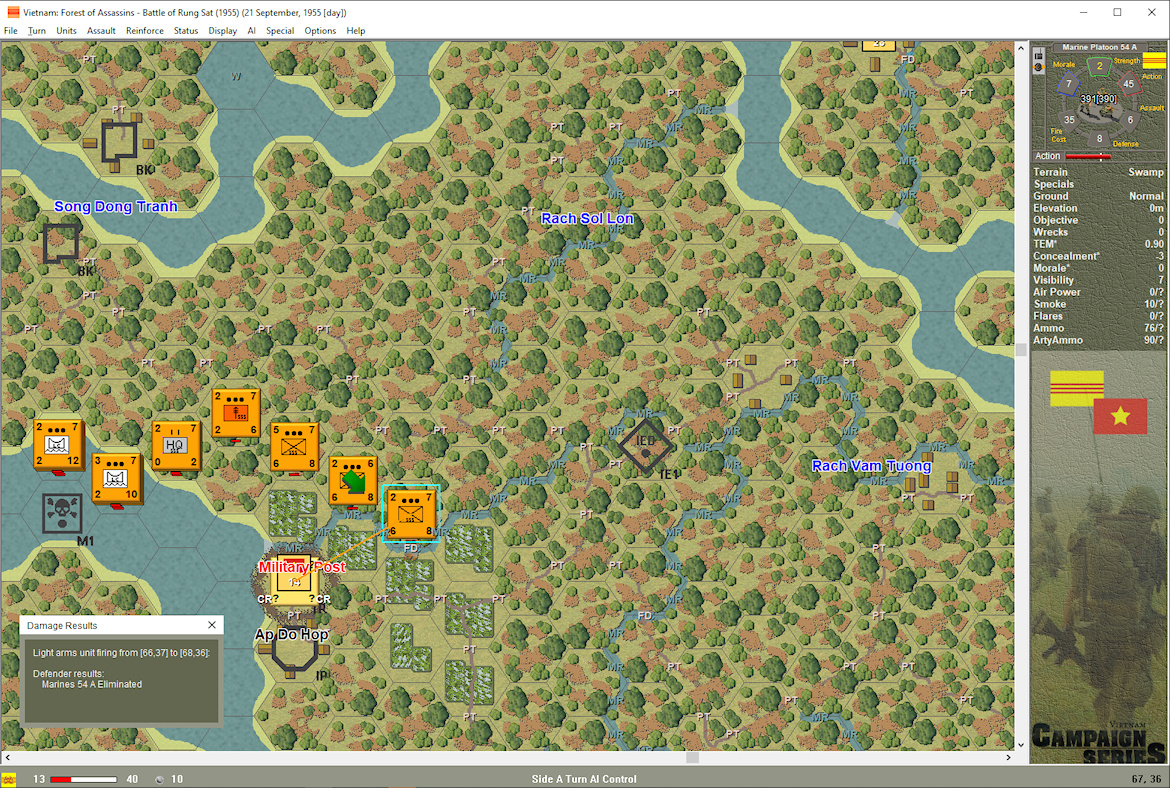1170x788 pixels.
Task: Click the 'Concealment' info row
Action: 1098,256
